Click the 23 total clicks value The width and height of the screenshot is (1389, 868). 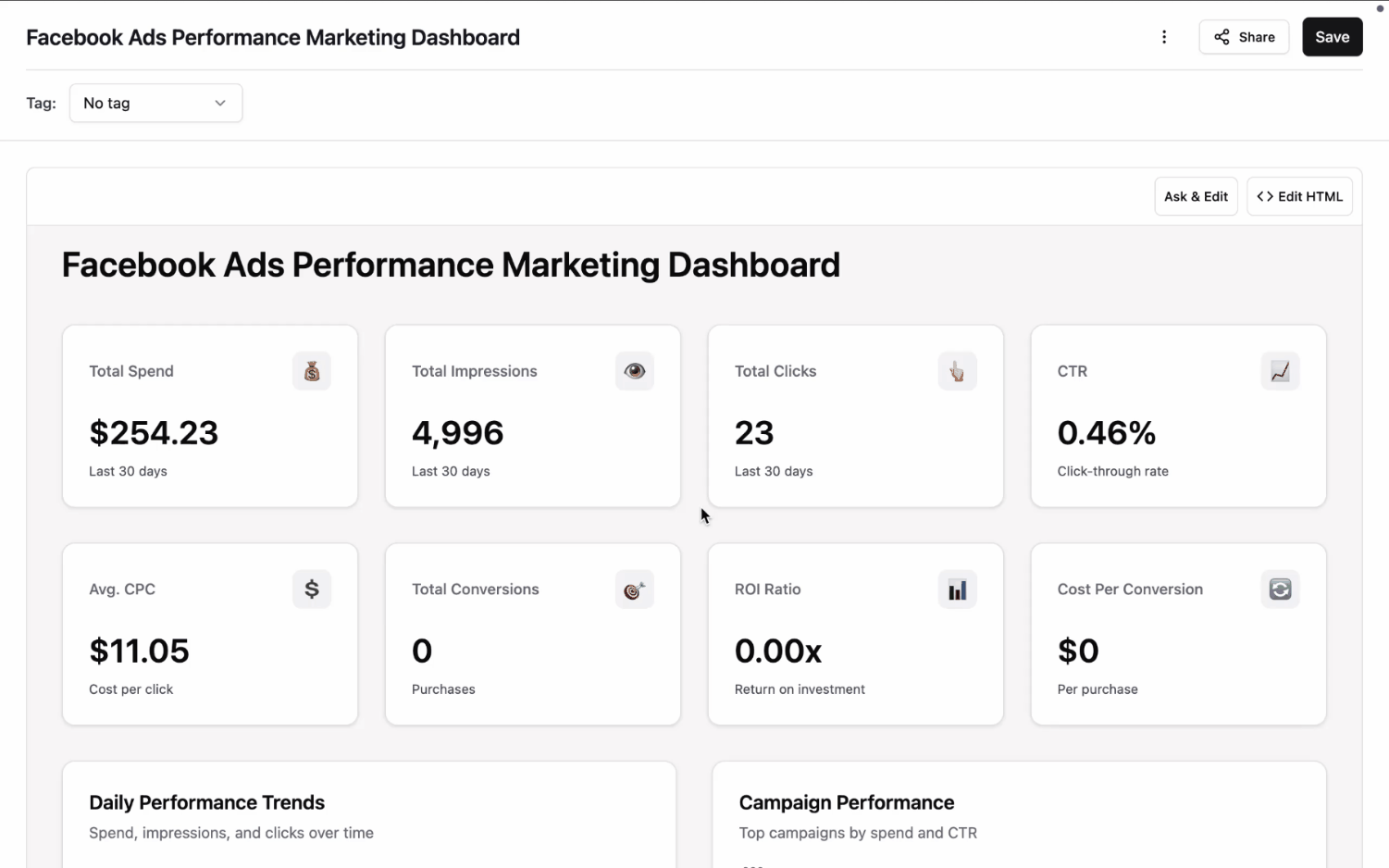[x=754, y=432]
